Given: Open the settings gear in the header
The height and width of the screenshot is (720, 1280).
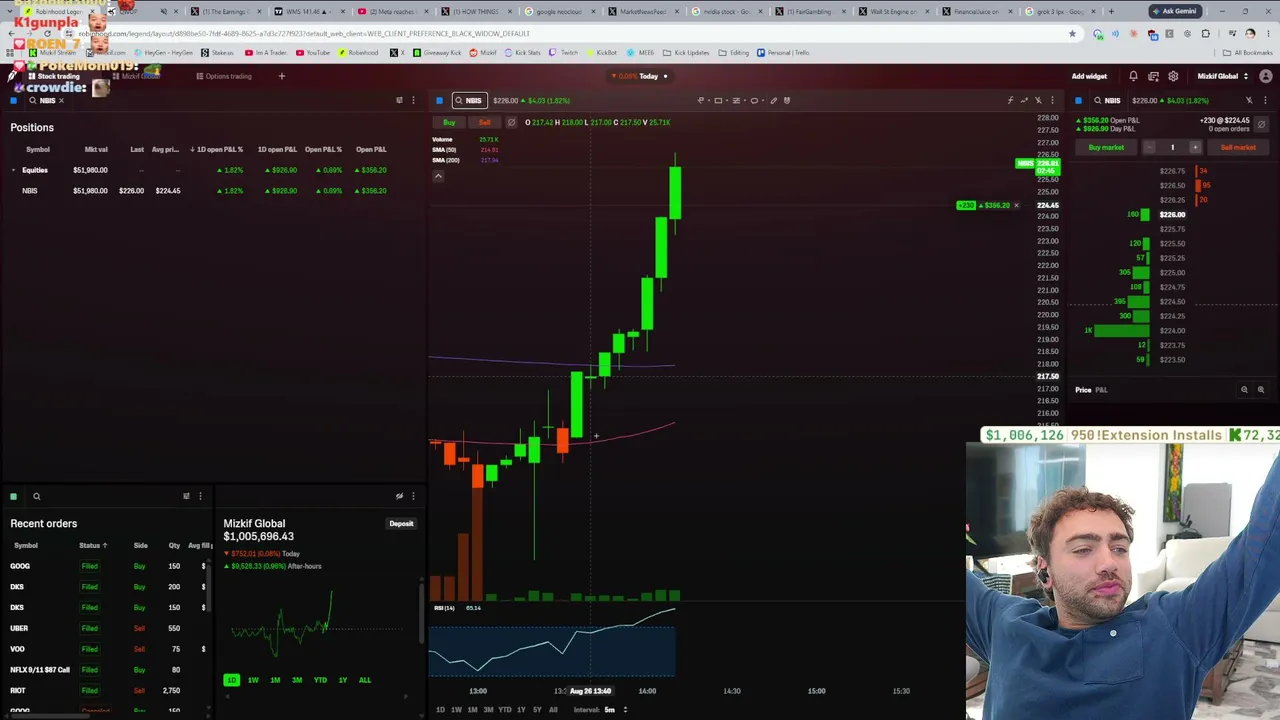Looking at the screenshot, I should point(1173,76).
